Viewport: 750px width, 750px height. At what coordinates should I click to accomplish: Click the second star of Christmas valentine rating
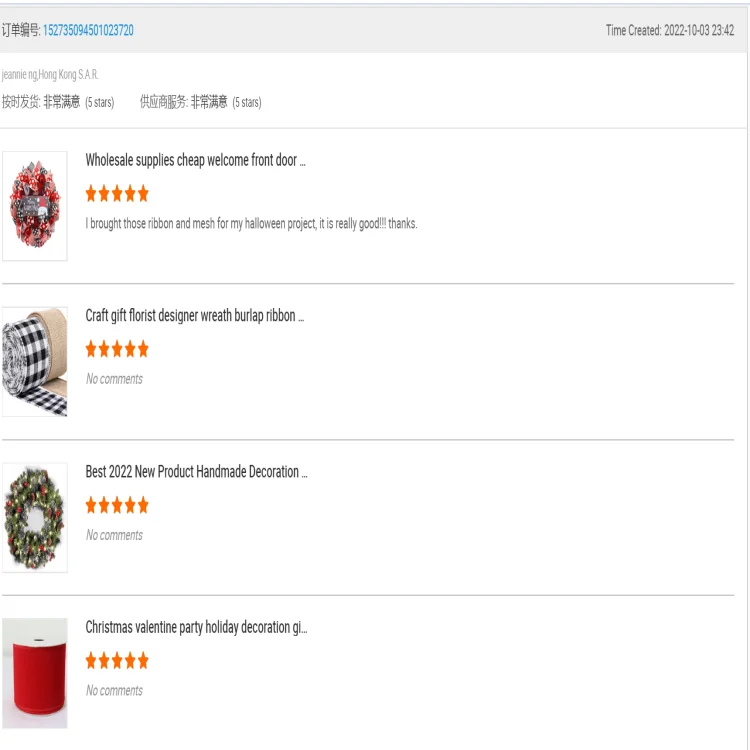click(104, 660)
